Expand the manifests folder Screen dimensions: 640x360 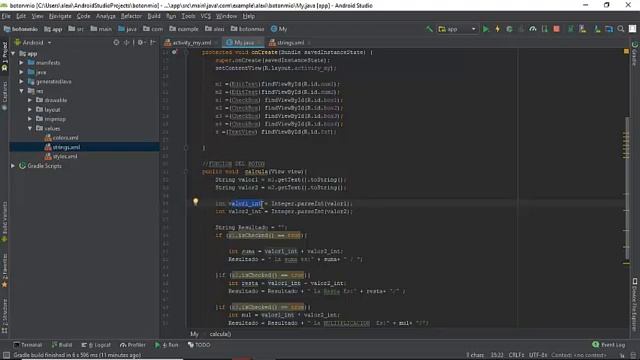click(21, 63)
